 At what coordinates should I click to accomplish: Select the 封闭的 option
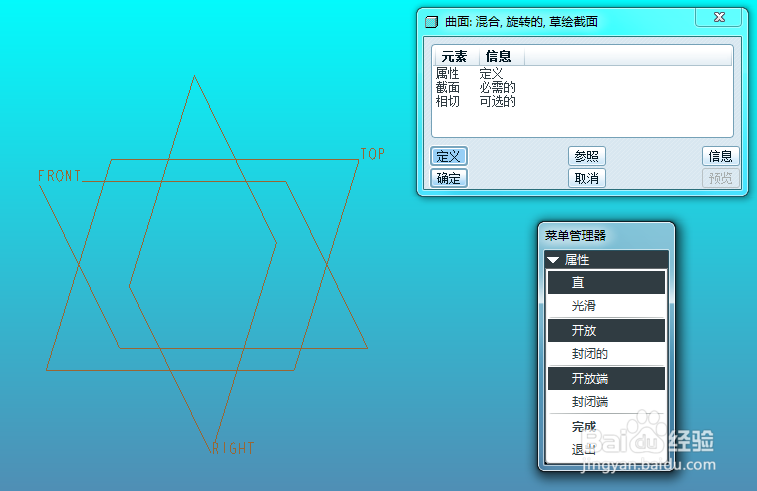click(606, 354)
